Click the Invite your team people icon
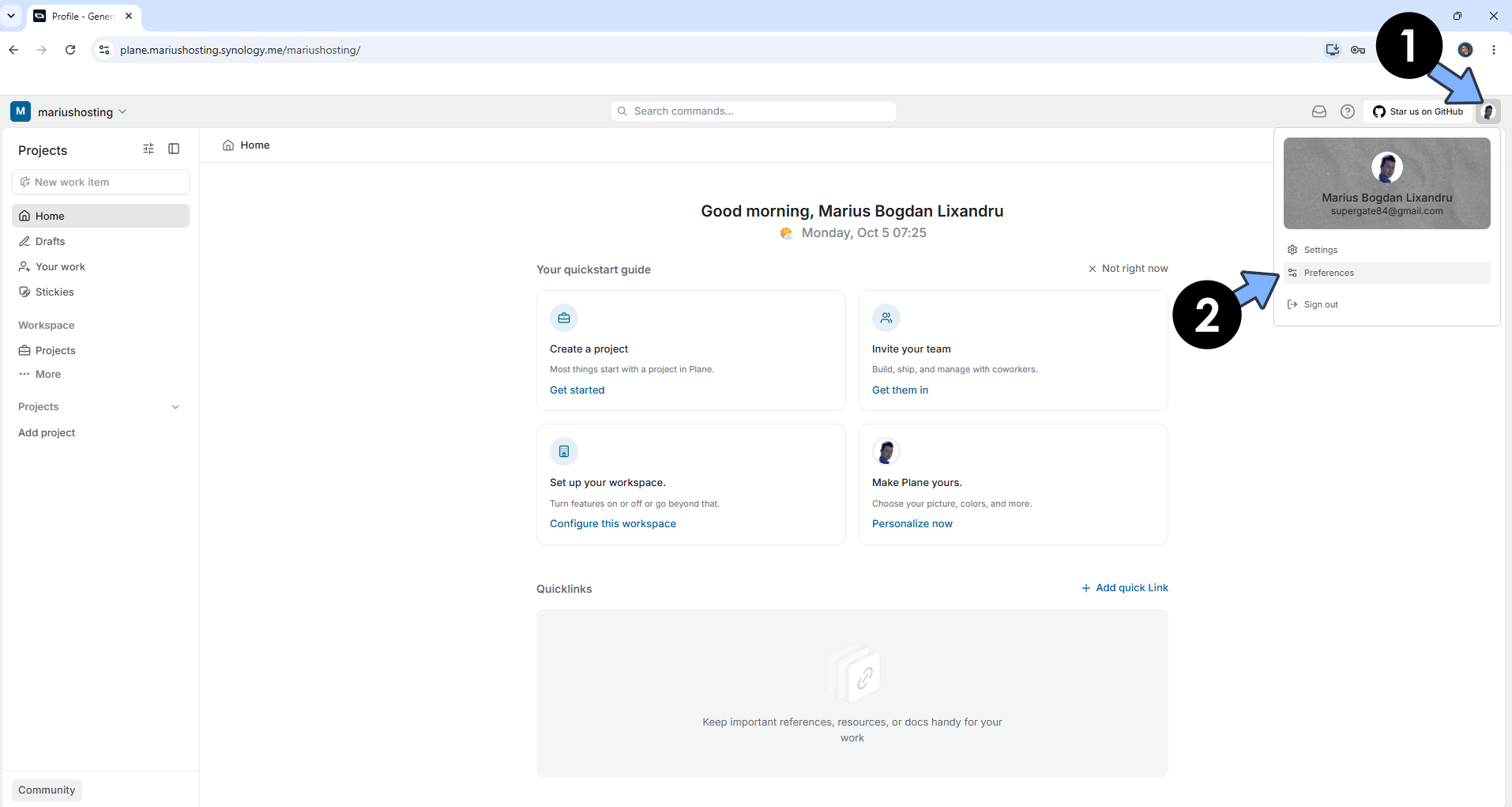The width and height of the screenshot is (1512, 807). click(x=886, y=318)
